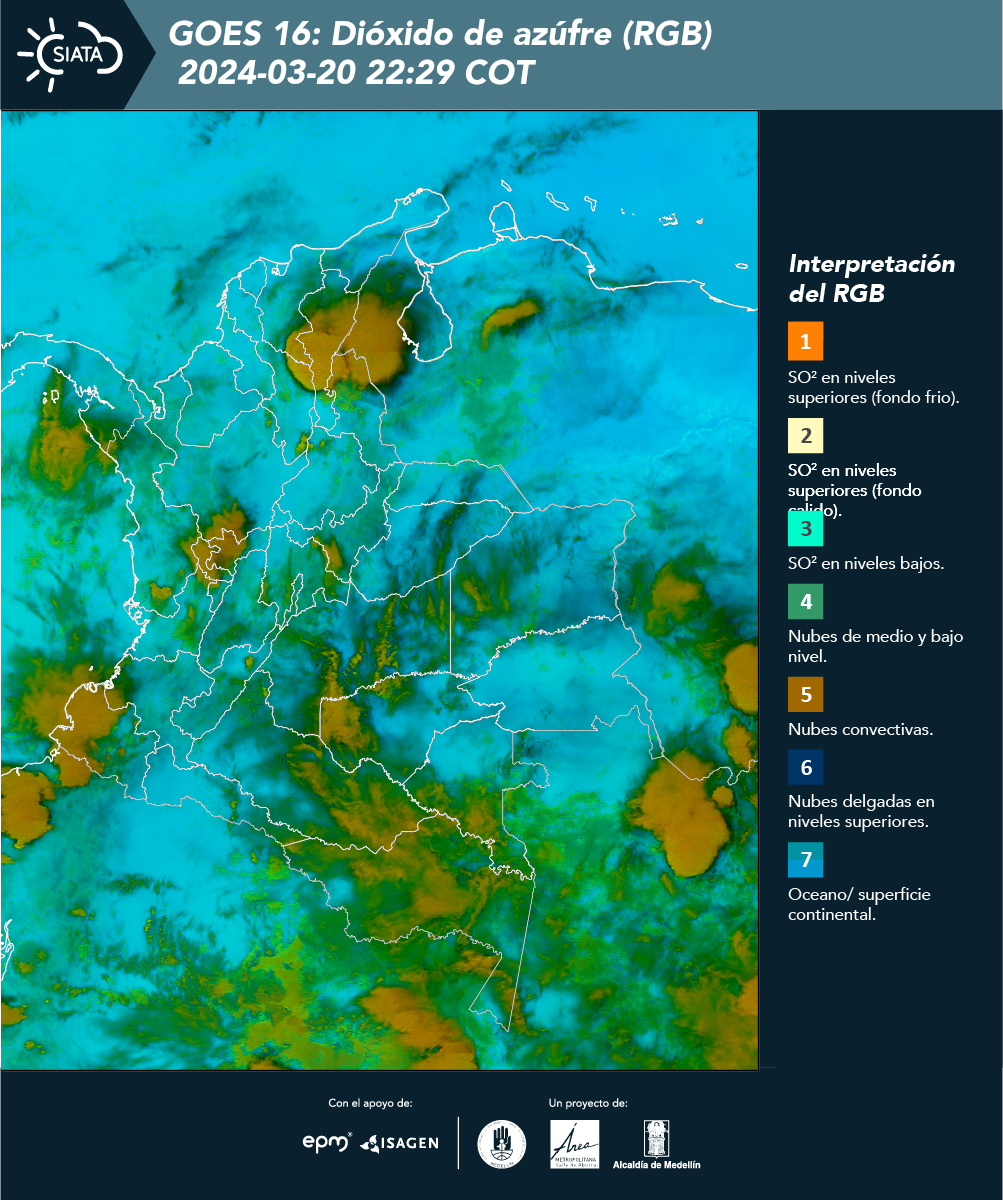This screenshot has height=1200, width=1003.
Task: Click the label "Nubes de medio y bajo nivel."
Action: pyautogui.click(x=876, y=646)
